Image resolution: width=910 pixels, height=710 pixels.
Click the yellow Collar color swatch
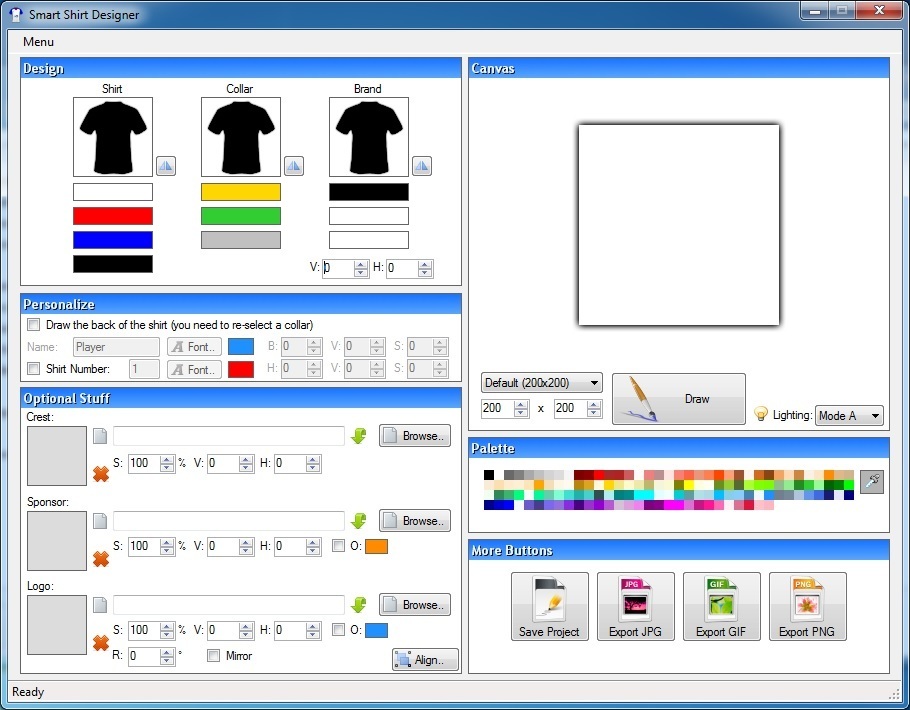tap(241, 192)
